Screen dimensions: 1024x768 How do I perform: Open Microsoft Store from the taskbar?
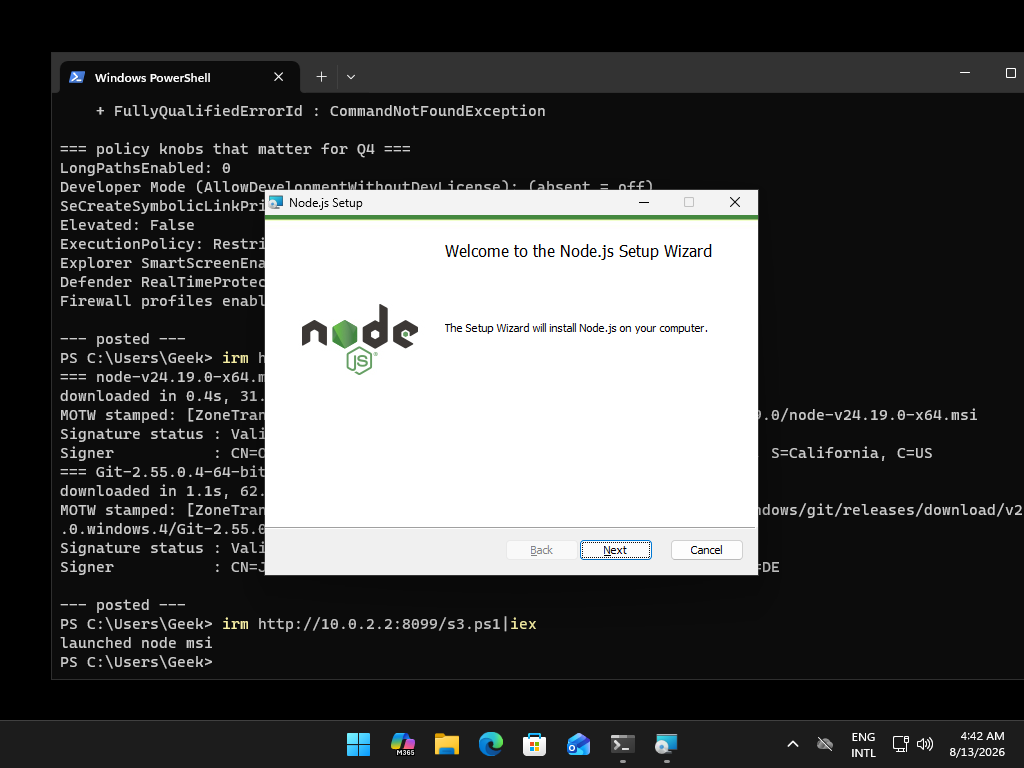tap(534, 744)
